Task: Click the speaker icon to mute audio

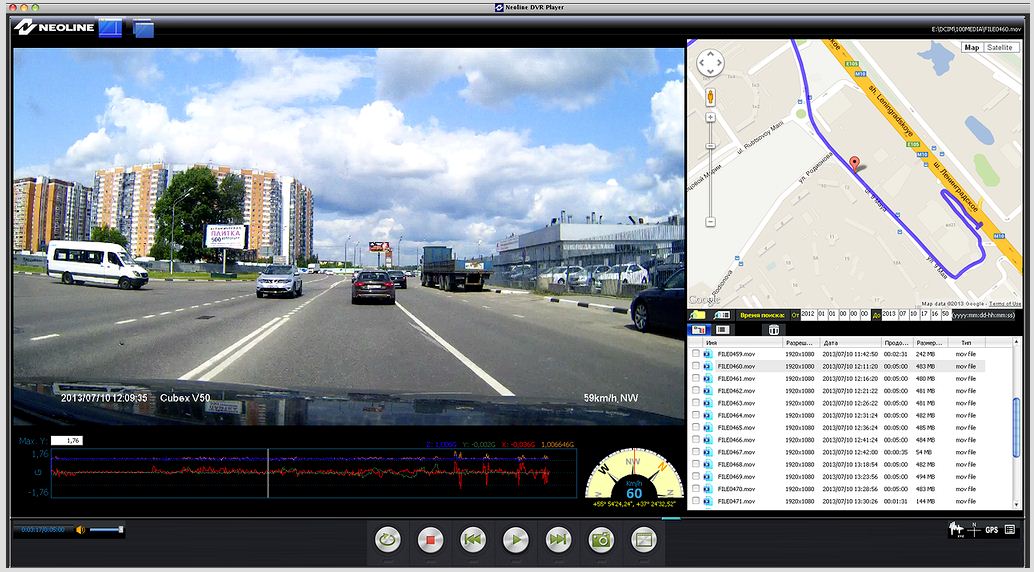Action: click(x=80, y=529)
